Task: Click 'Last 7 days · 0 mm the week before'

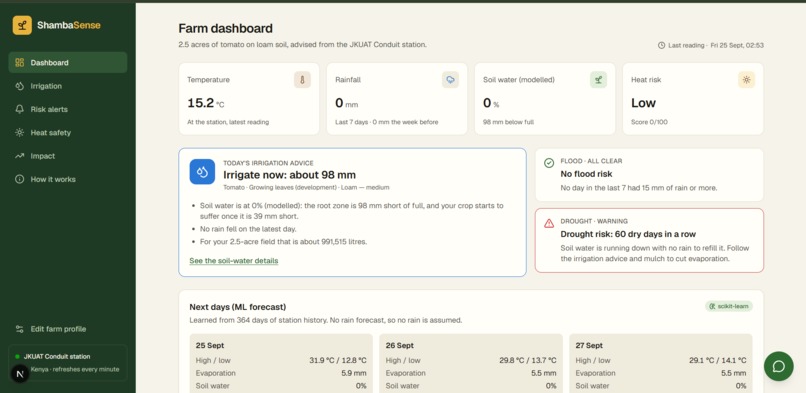Action: pyautogui.click(x=387, y=122)
